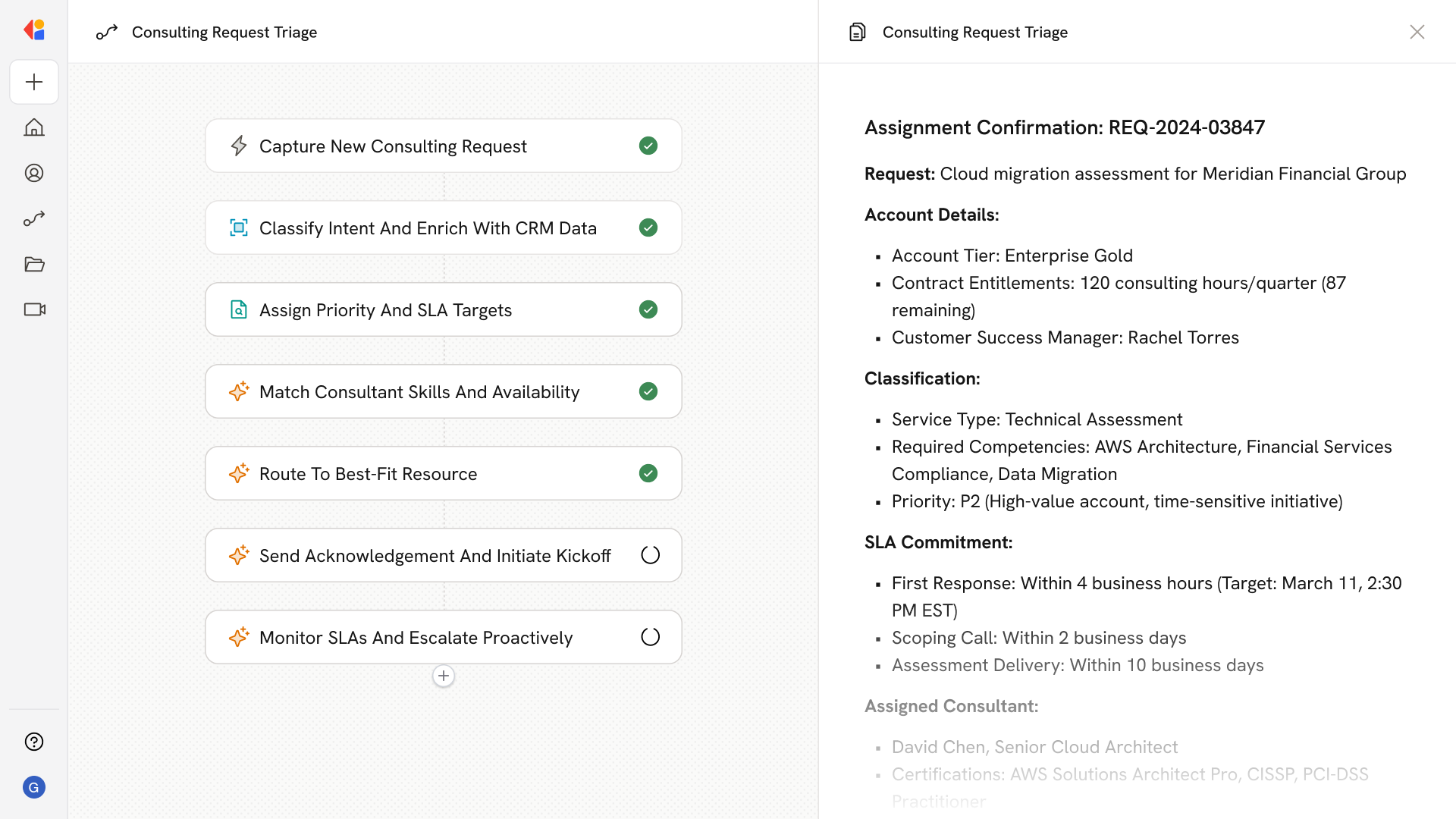Click Consulting Request Triage workflow title
This screenshot has height=819, width=1456.
224,32
